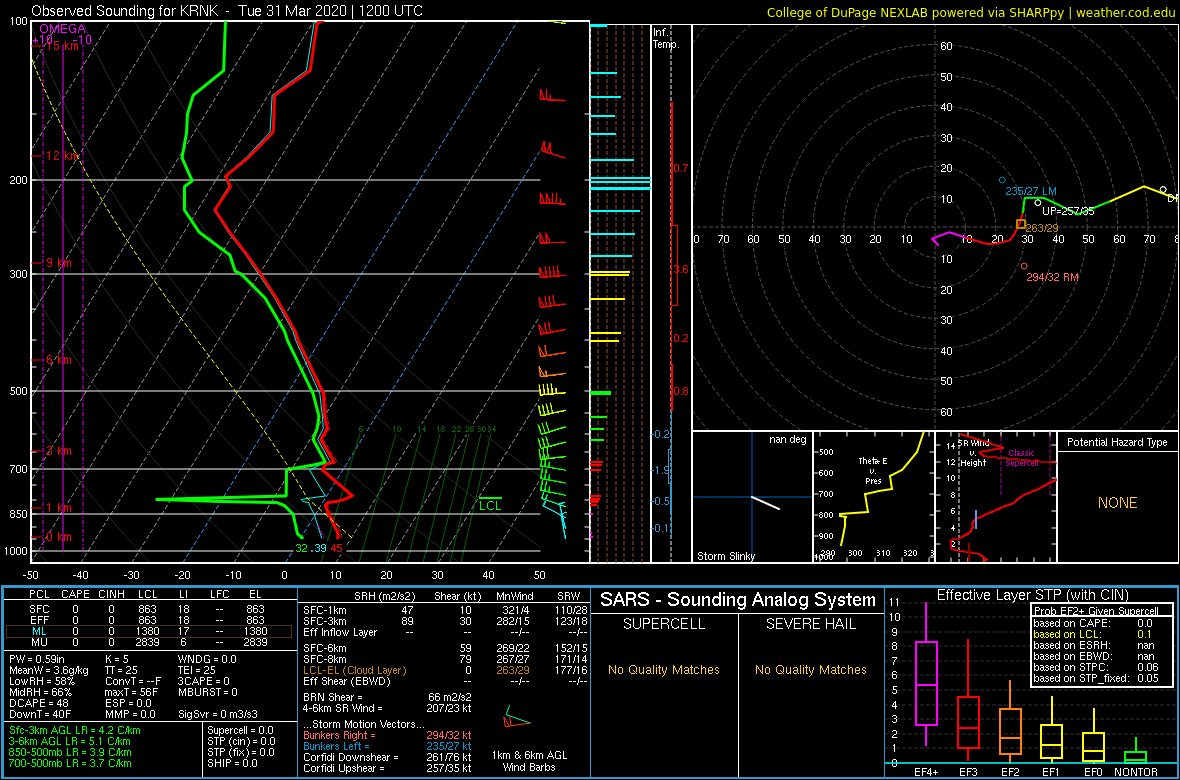Click the magenta 'OMEGA' label

[x=63, y=29]
